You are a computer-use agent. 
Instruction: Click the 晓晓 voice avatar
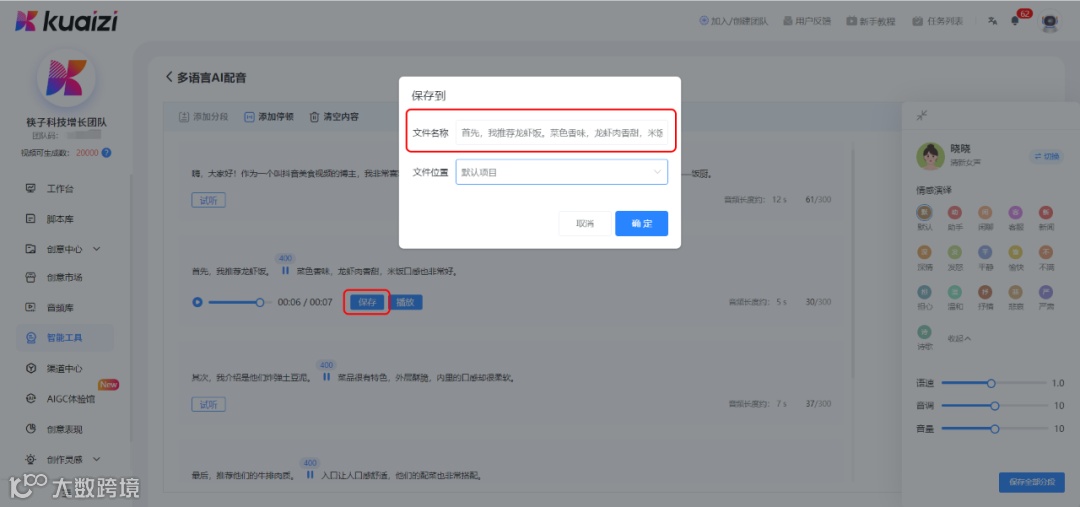930,156
